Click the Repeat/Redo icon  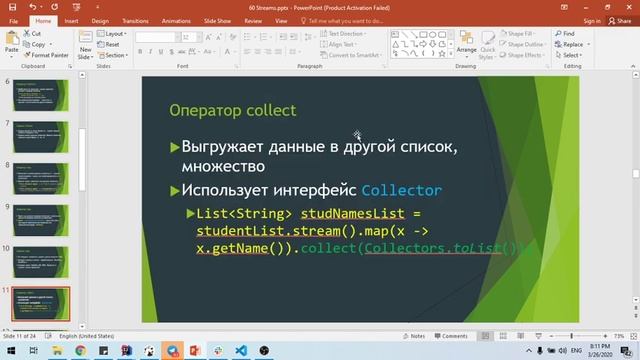point(54,7)
